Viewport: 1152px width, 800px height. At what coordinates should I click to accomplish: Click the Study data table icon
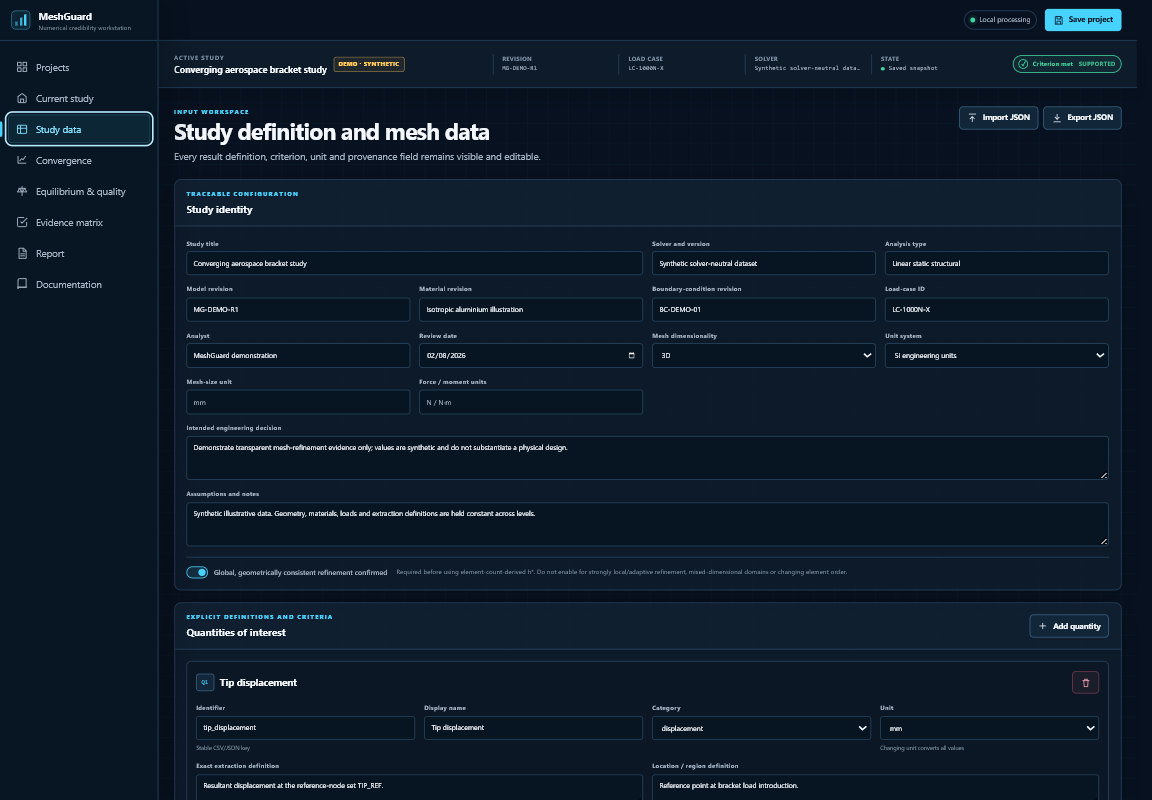tap(22, 129)
